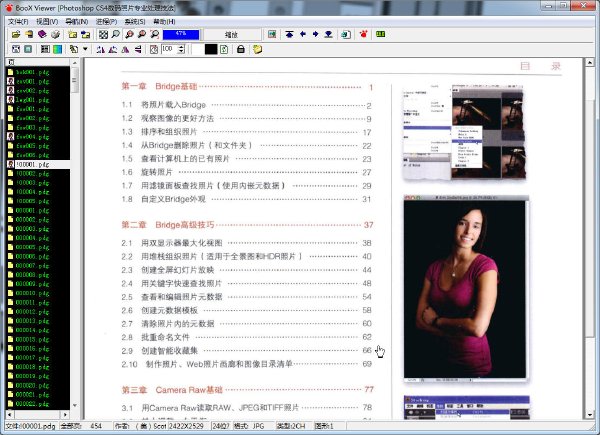600x435 pixels.
Task: Go to the first page arrow icon
Action: 289,34
